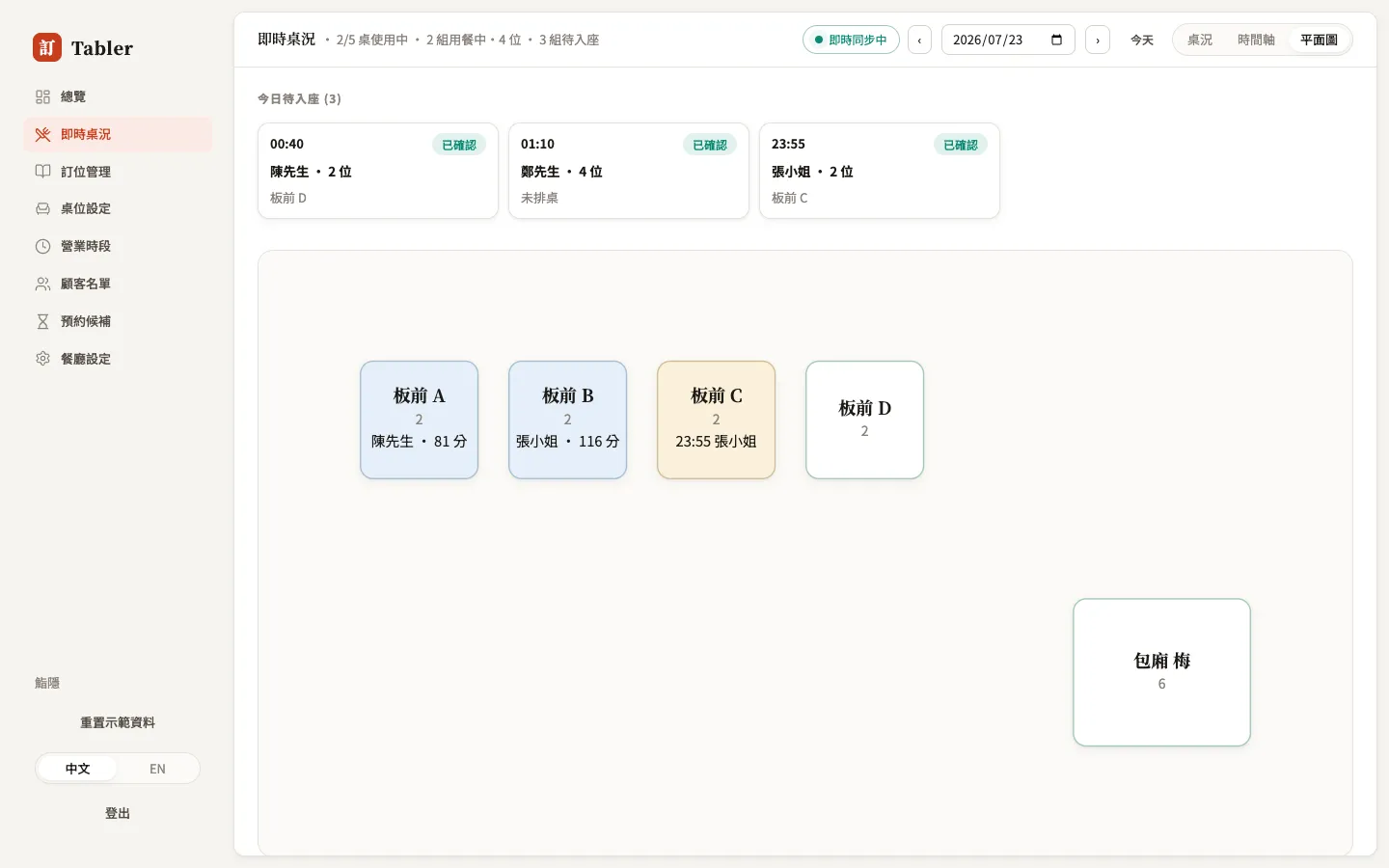
Task: Click the 2/5 桌使用中 status text
Action: coord(372,40)
